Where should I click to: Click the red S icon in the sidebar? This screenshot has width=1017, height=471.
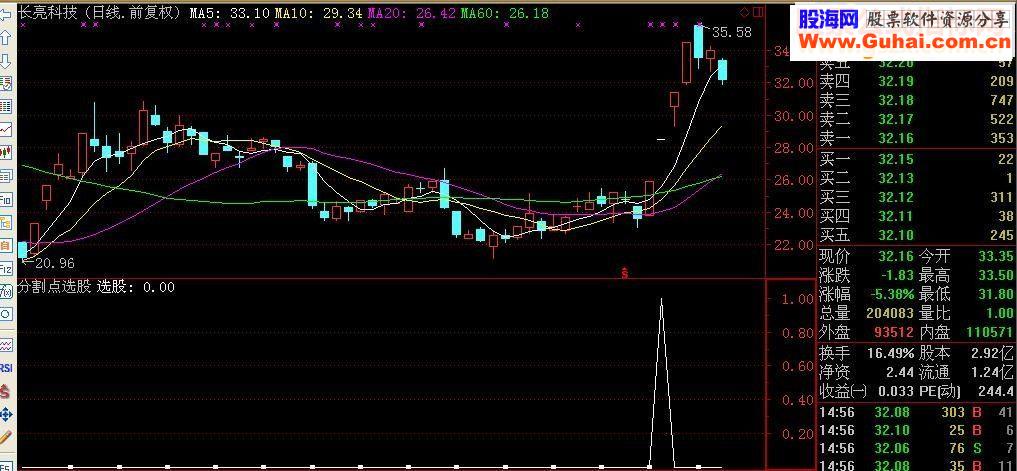pos(5,391)
